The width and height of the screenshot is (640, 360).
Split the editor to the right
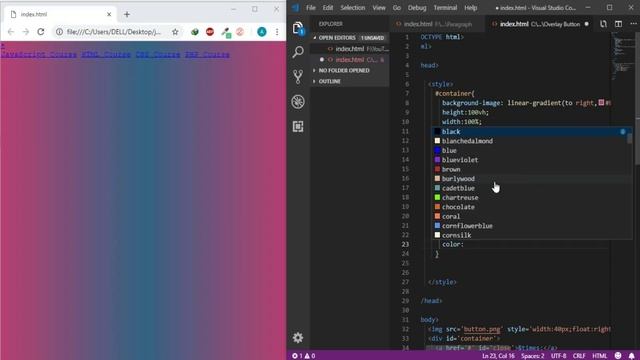(618, 24)
